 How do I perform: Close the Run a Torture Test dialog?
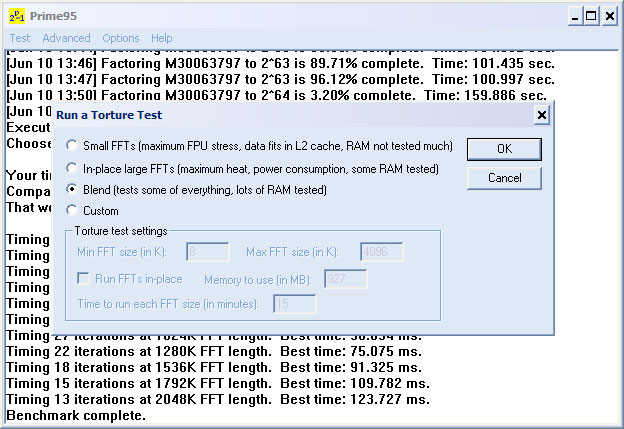click(x=541, y=115)
